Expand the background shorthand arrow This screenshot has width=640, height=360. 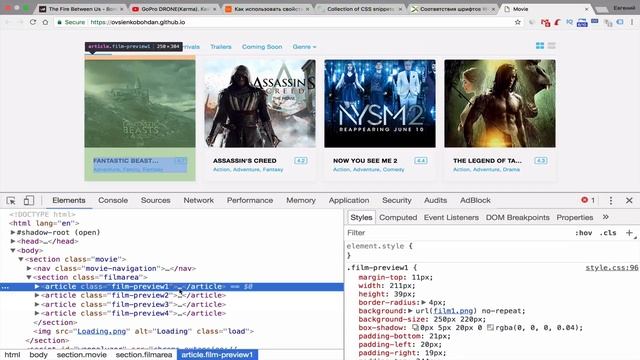tap(410, 311)
